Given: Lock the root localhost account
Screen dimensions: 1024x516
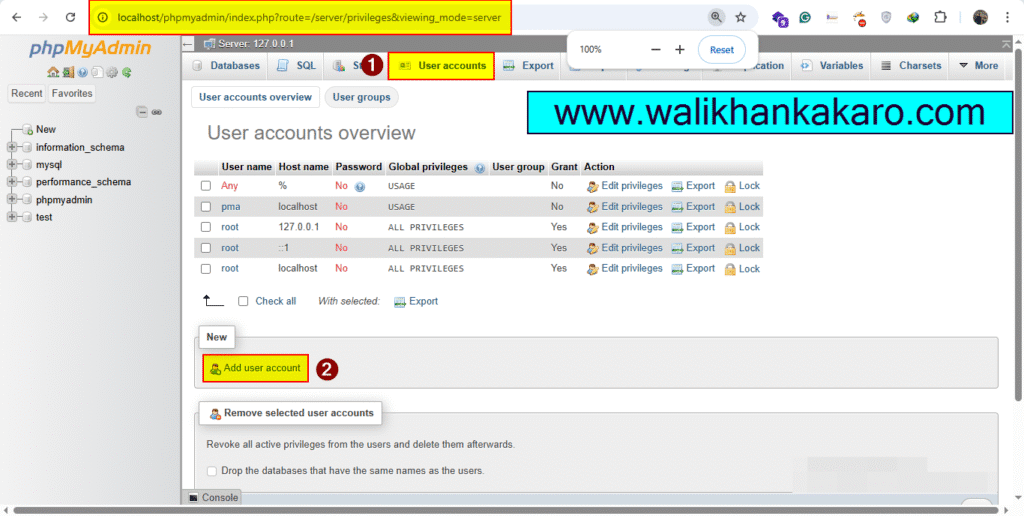Looking at the screenshot, I should tap(743, 269).
